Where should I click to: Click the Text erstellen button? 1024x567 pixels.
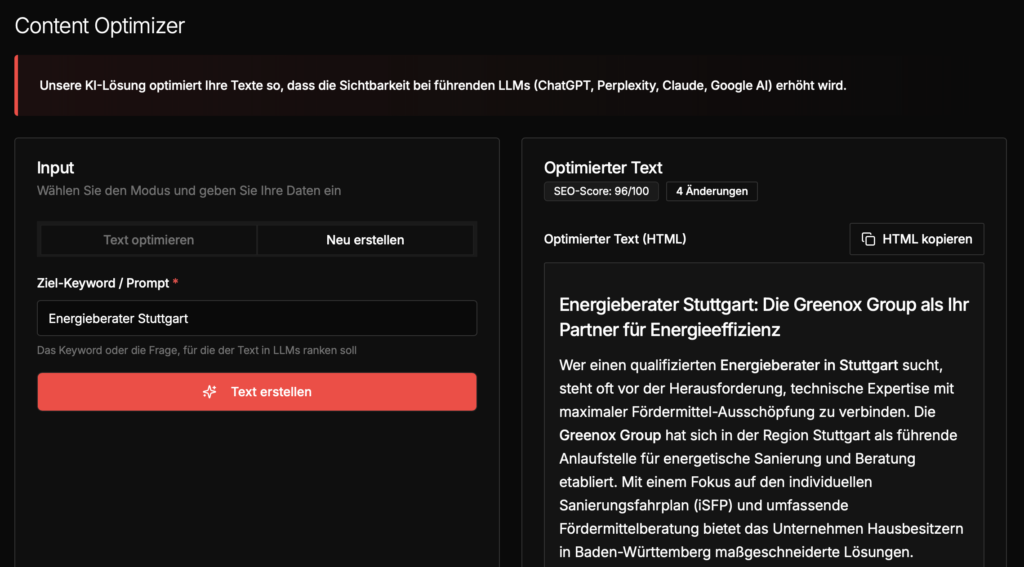[x=257, y=392]
